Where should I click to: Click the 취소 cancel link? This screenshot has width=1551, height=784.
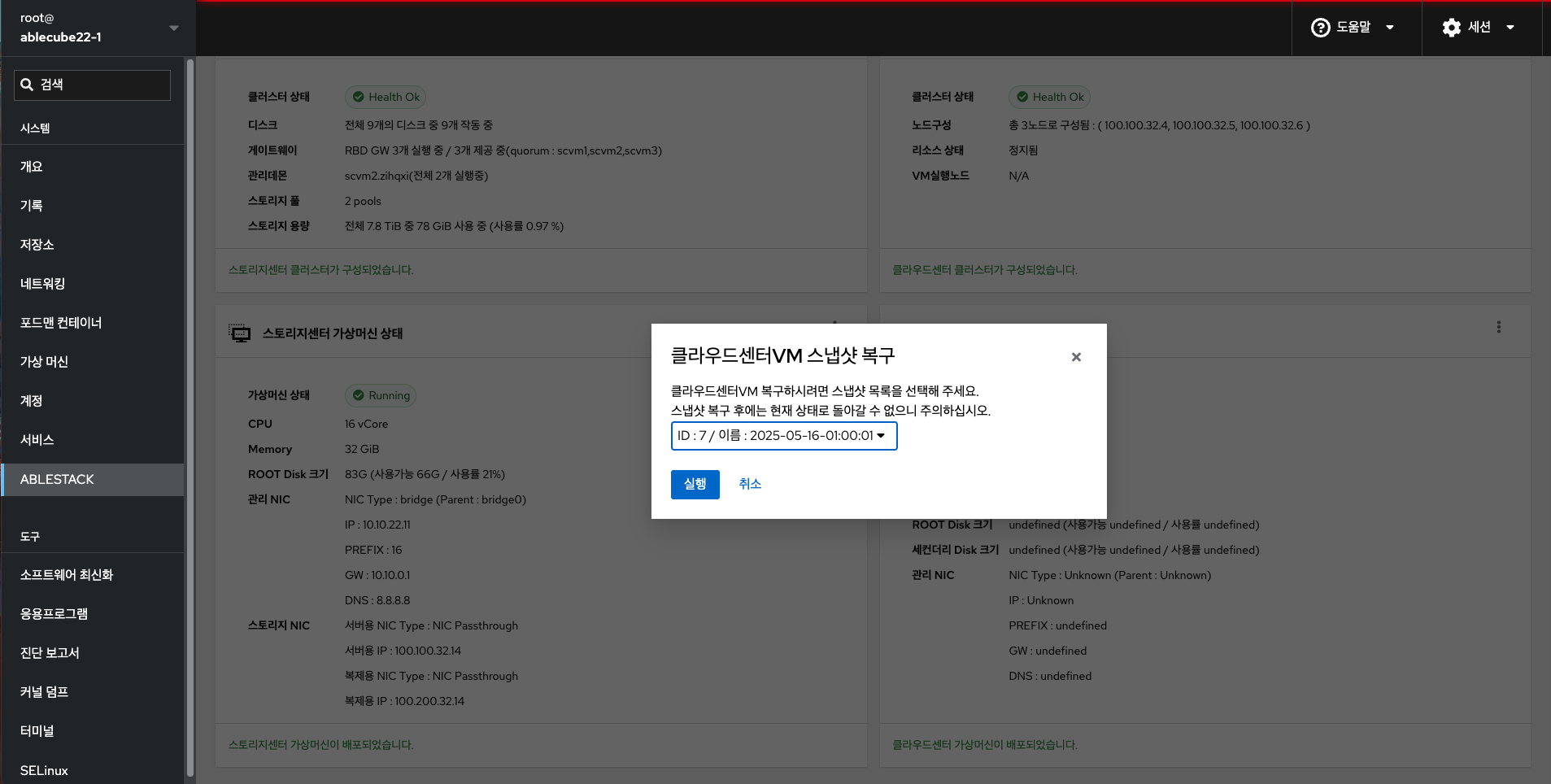(749, 484)
